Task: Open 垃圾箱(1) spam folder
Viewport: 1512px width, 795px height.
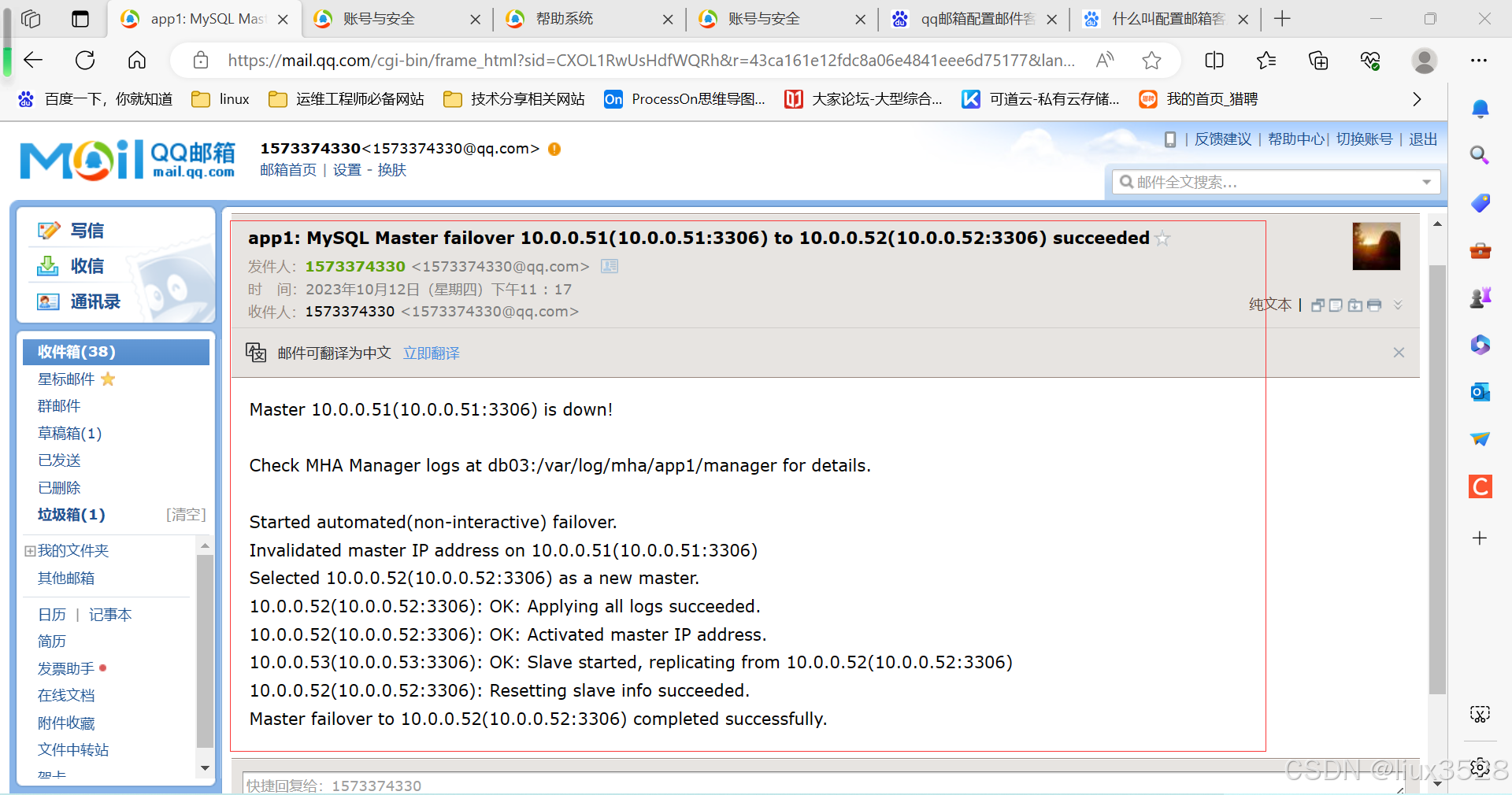Action: click(x=71, y=515)
